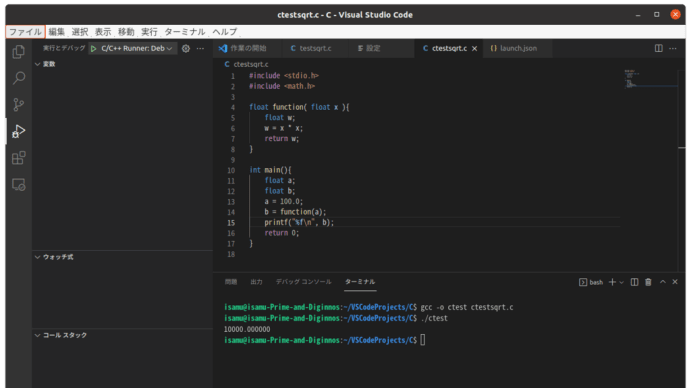Open the Source Control view
This screenshot has height=388, width=690.
click(x=18, y=105)
